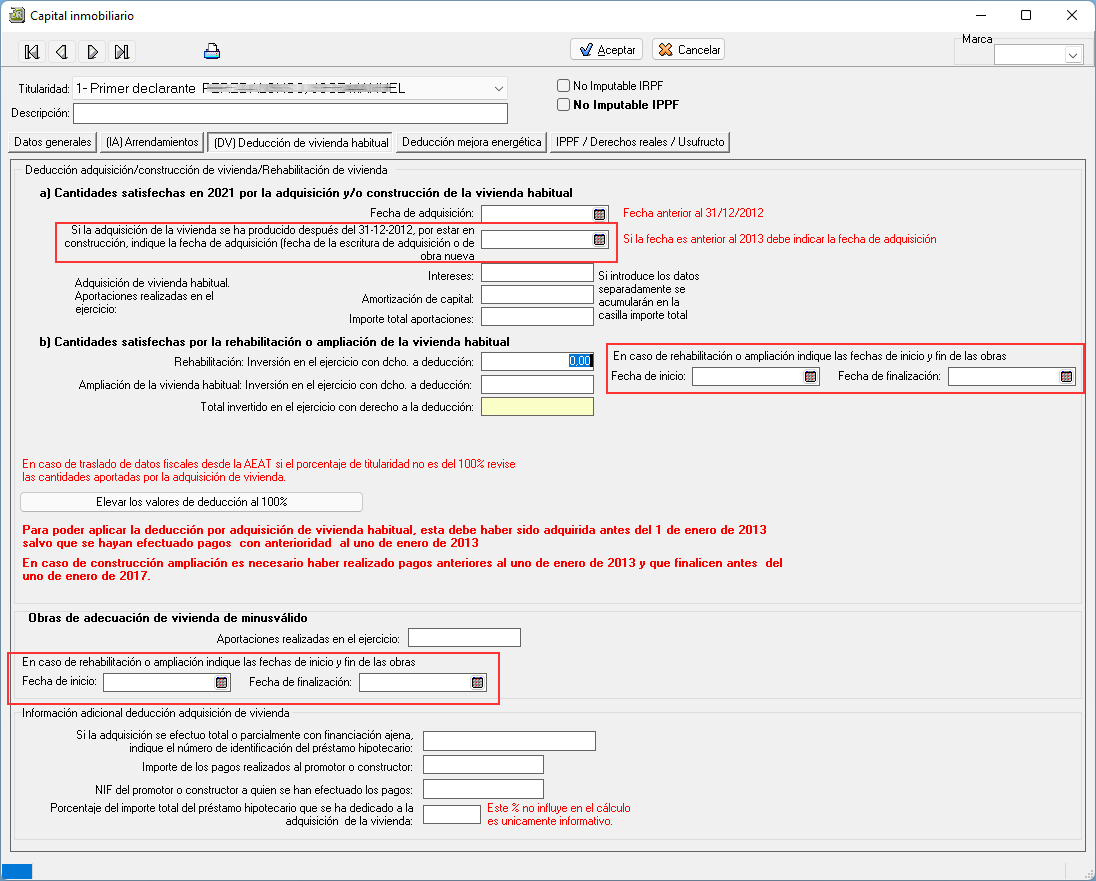Go to the previous record
Viewport: 1096px width, 881px height.
[62, 51]
